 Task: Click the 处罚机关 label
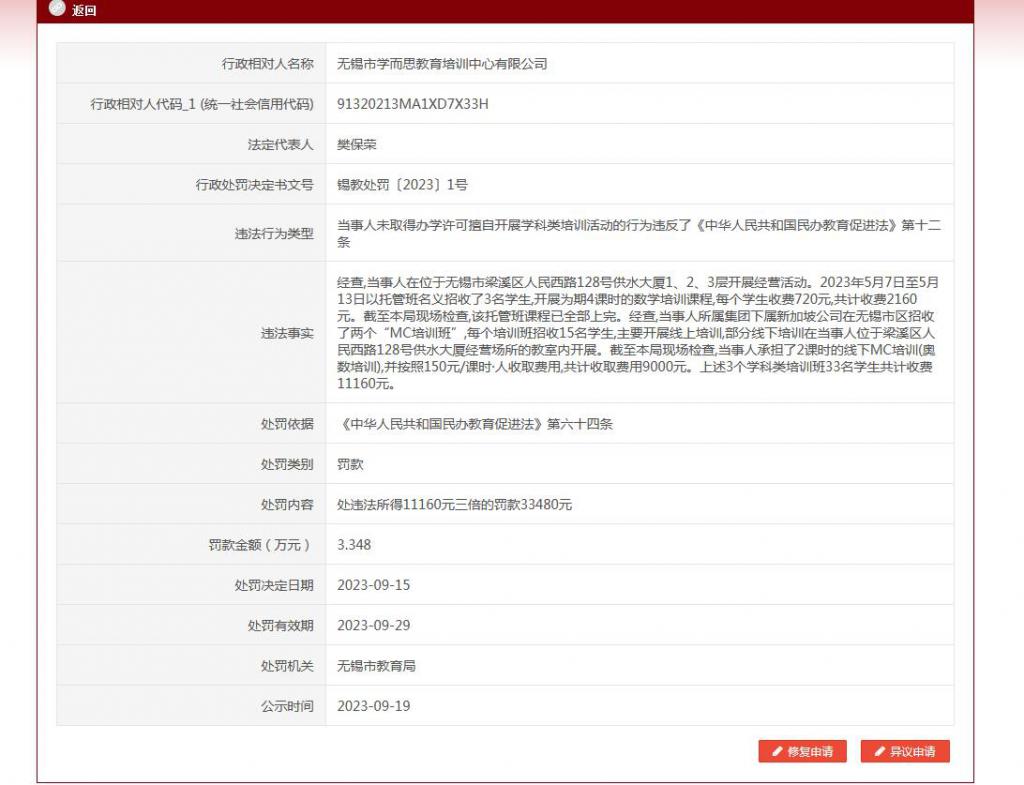click(x=287, y=665)
